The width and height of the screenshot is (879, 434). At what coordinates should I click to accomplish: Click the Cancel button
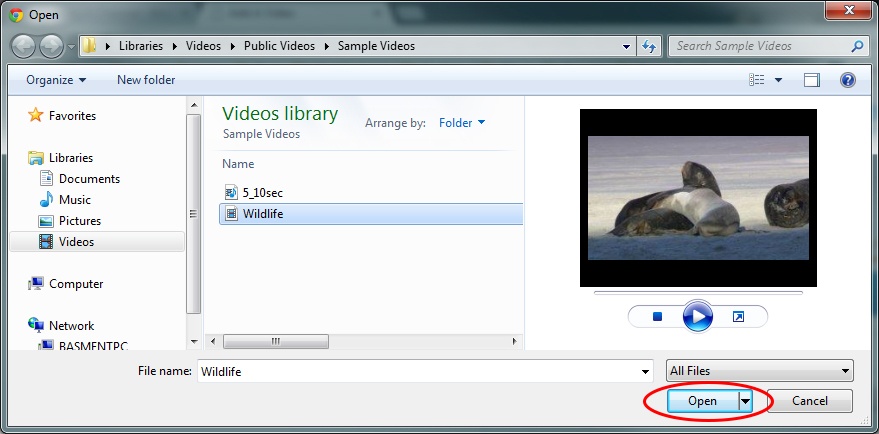(x=809, y=401)
